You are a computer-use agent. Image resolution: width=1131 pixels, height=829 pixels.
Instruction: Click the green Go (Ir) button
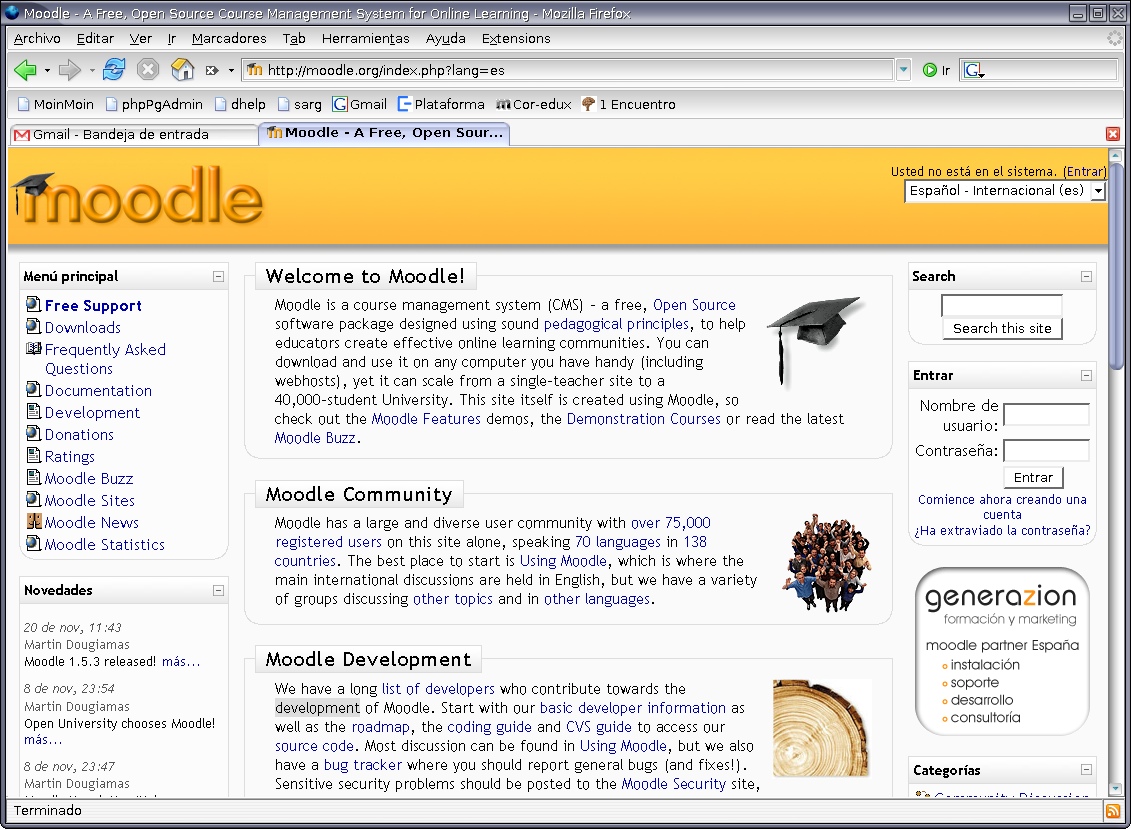(x=936, y=70)
